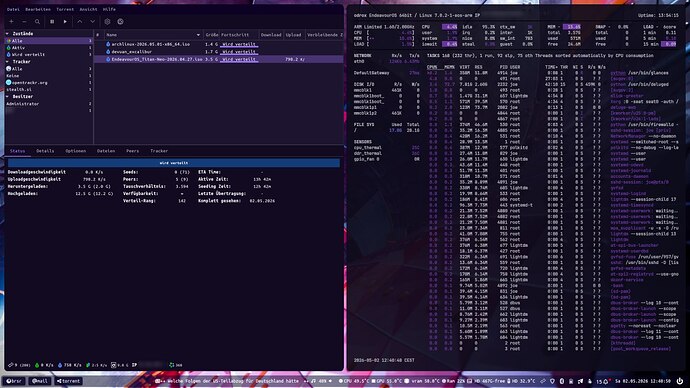Switch to the torrent workspace button
The width and height of the screenshot is (690, 388).
click(x=68, y=381)
